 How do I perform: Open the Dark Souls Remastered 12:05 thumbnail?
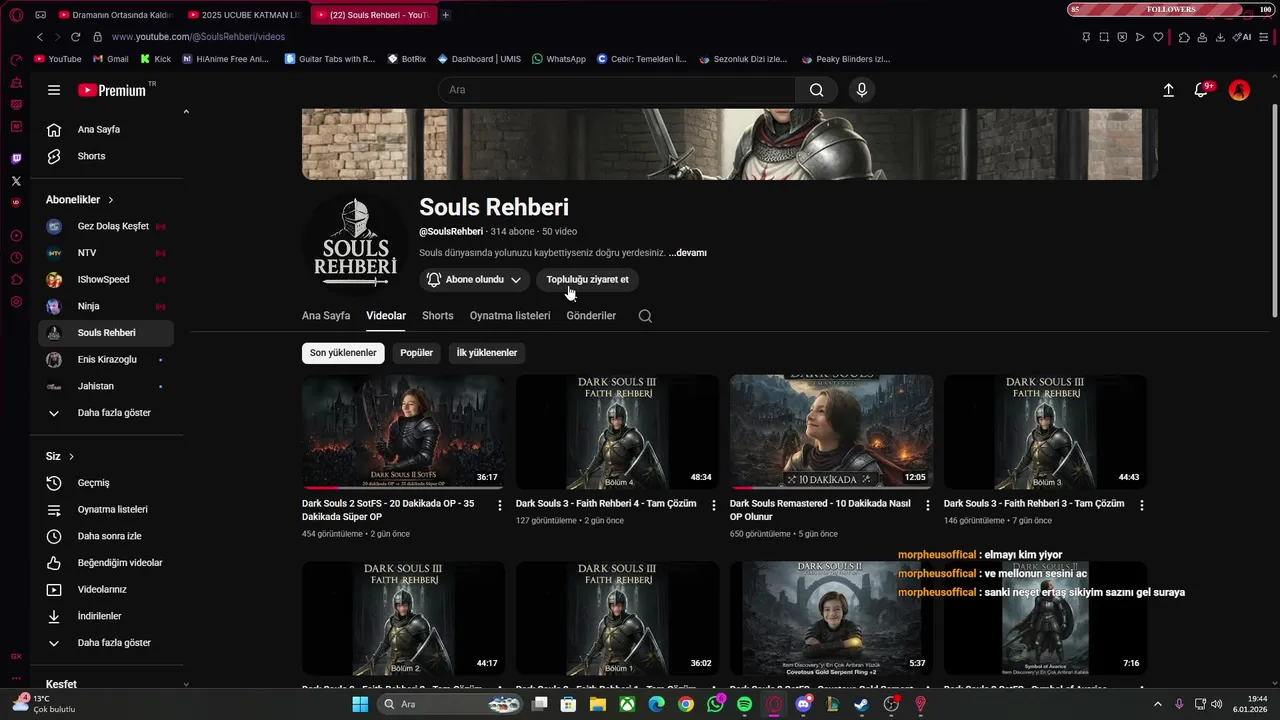click(831, 432)
